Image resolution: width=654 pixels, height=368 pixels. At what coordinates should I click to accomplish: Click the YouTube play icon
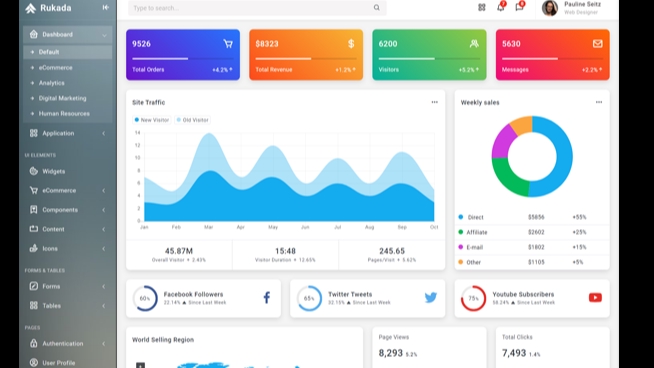click(x=595, y=297)
